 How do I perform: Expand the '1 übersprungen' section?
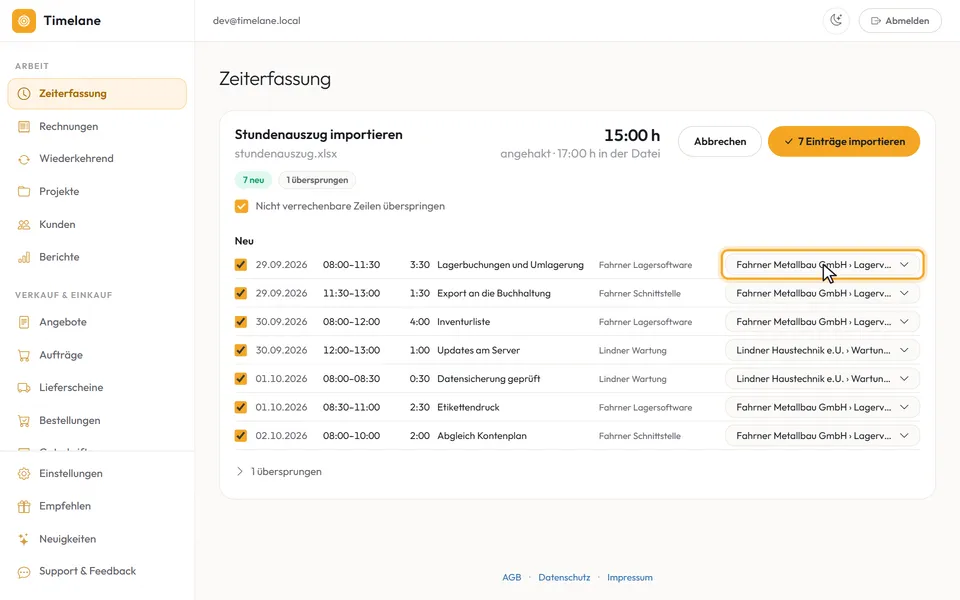click(x=279, y=471)
